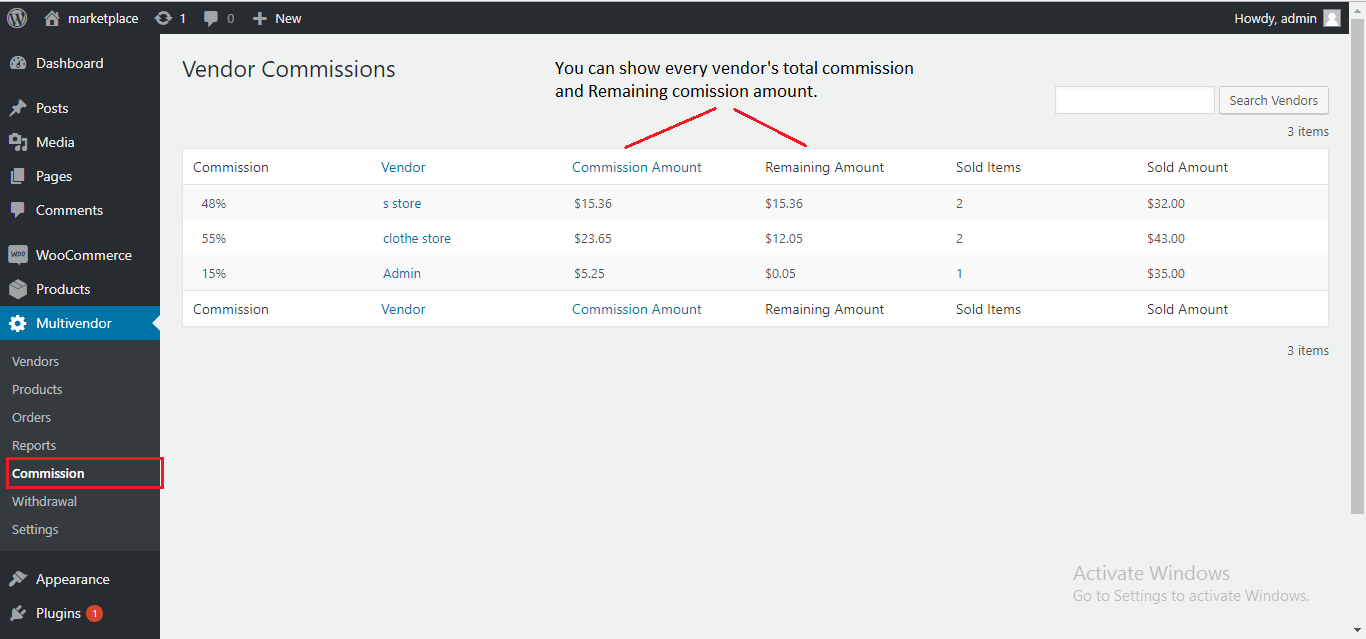Open the Dashboard gauge icon
The image size is (1366, 639).
point(18,63)
